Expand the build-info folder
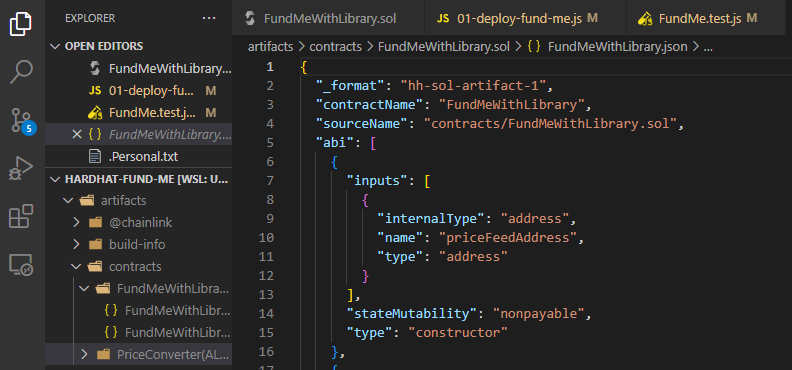Image resolution: width=792 pixels, height=370 pixels. pyautogui.click(x=76, y=245)
